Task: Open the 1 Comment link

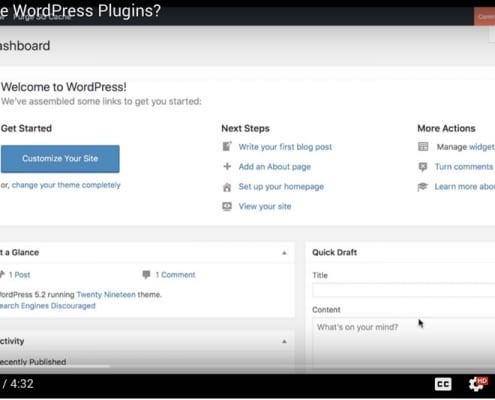Action: [x=175, y=275]
